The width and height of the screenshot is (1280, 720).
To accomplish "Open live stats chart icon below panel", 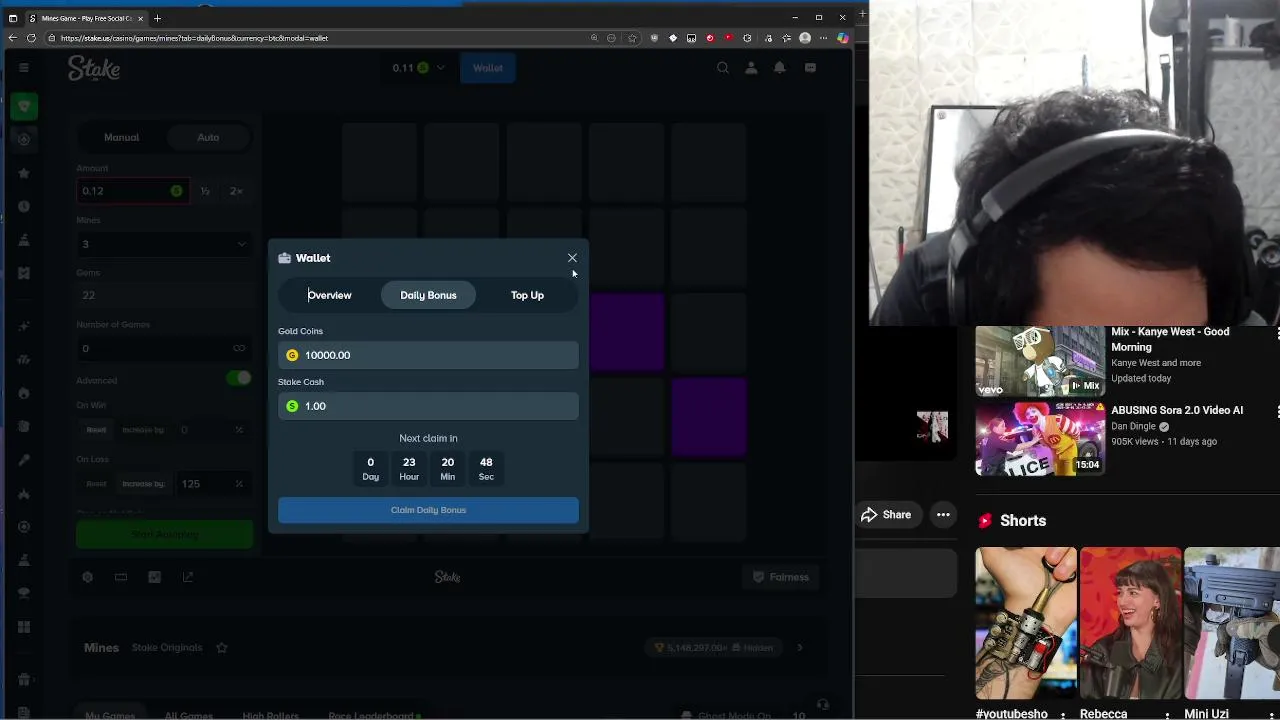I will click(154, 577).
